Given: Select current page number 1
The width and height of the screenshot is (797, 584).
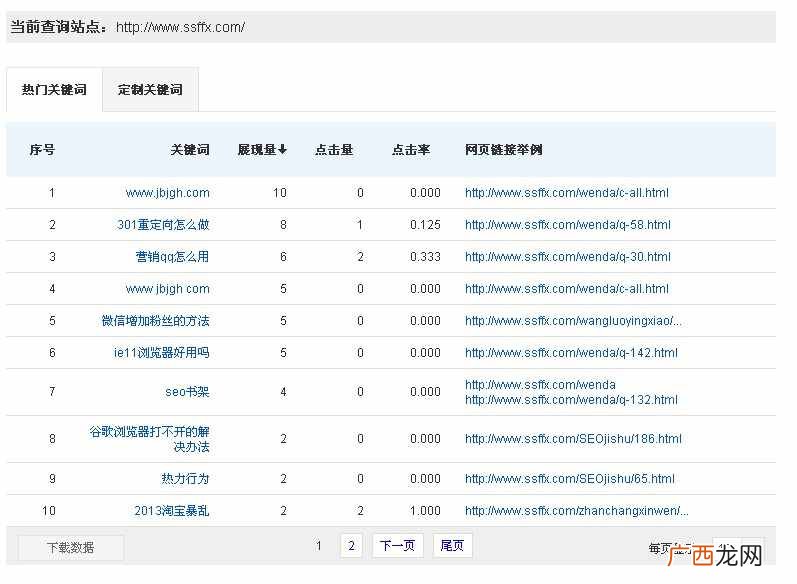Looking at the screenshot, I should (x=319, y=546).
